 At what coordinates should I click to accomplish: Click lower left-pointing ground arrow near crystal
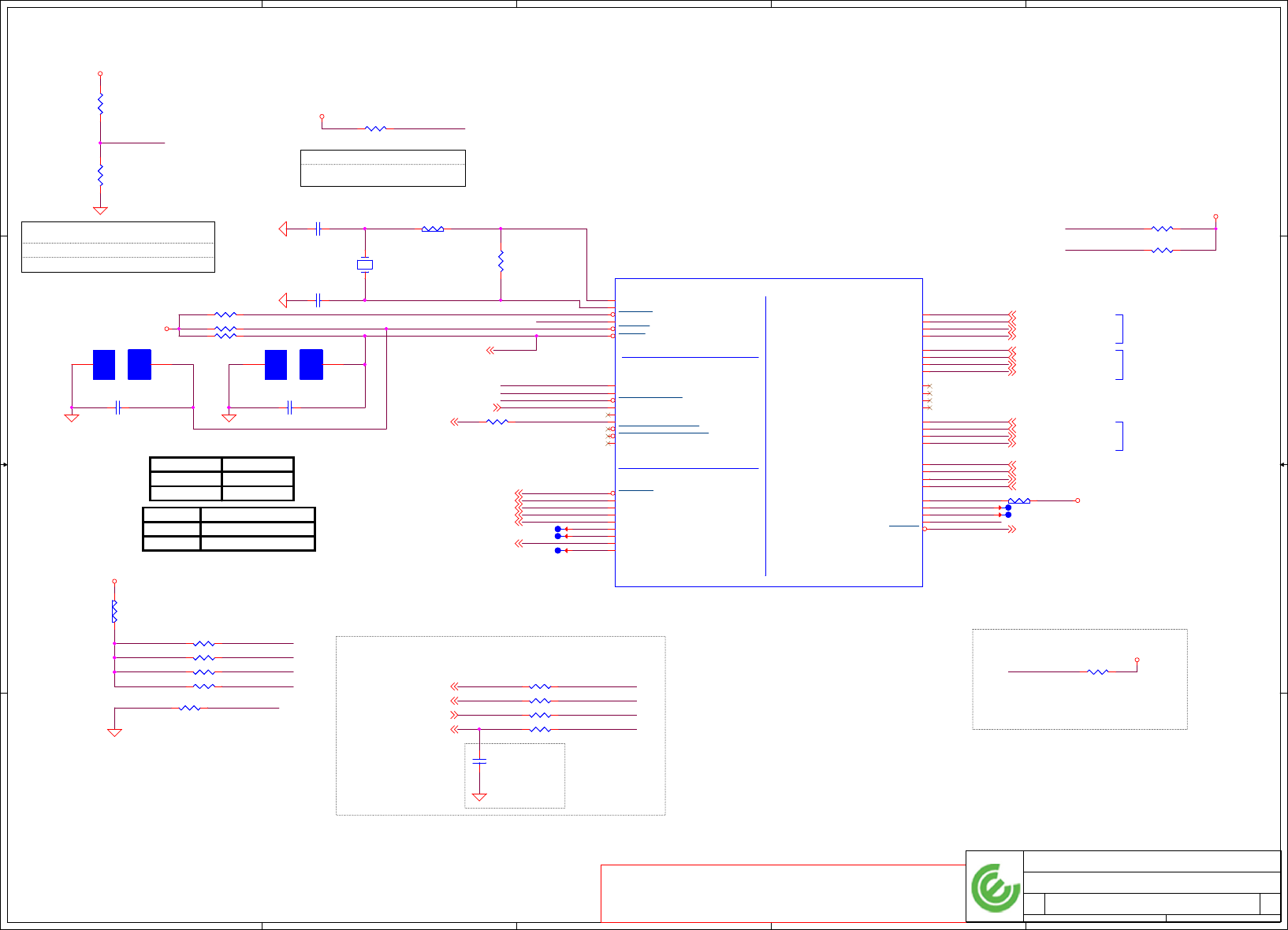click(x=283, y=300)
